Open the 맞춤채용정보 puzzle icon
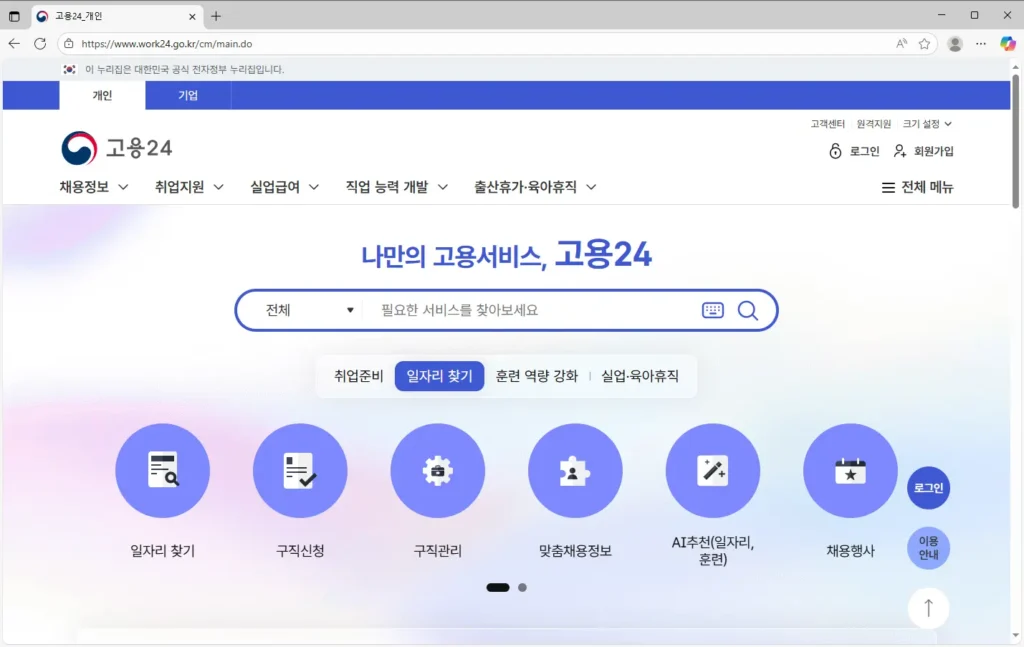The height and width of the screenshot is (647, 1024). coord(575,470)
